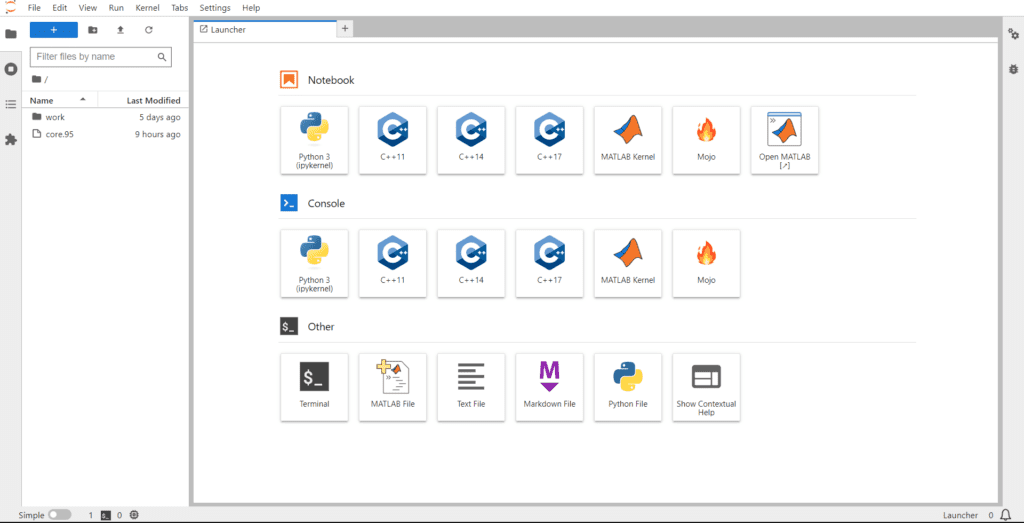Click Open MATLAB launcher card
Image resolution: width=1024 pixels, height=523 pixels.
pos(784,140)
